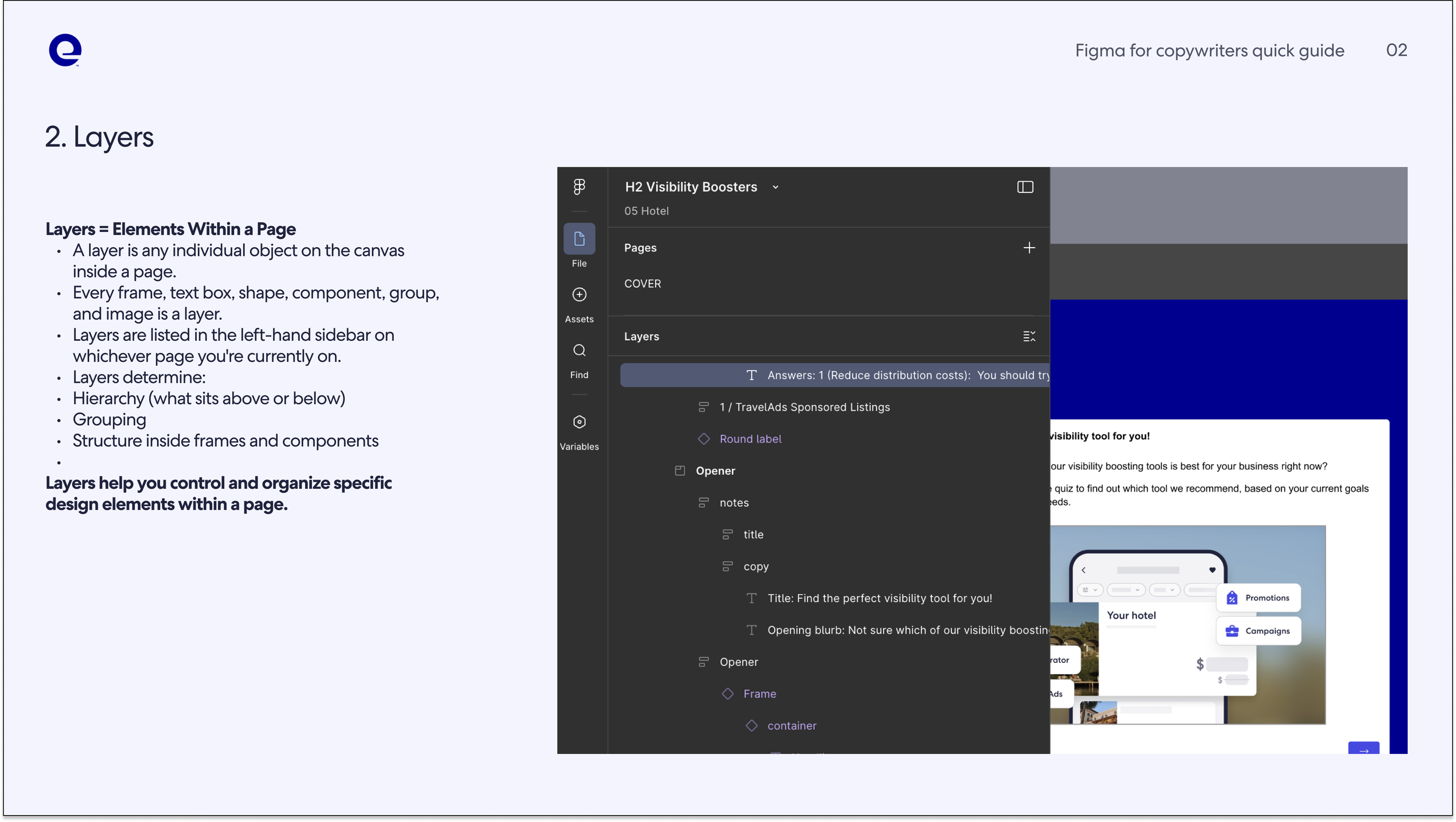Click the Campaigns button in the phone mockup
This screenshot has width=1456, height=822.
click(x=1258, y=630)
